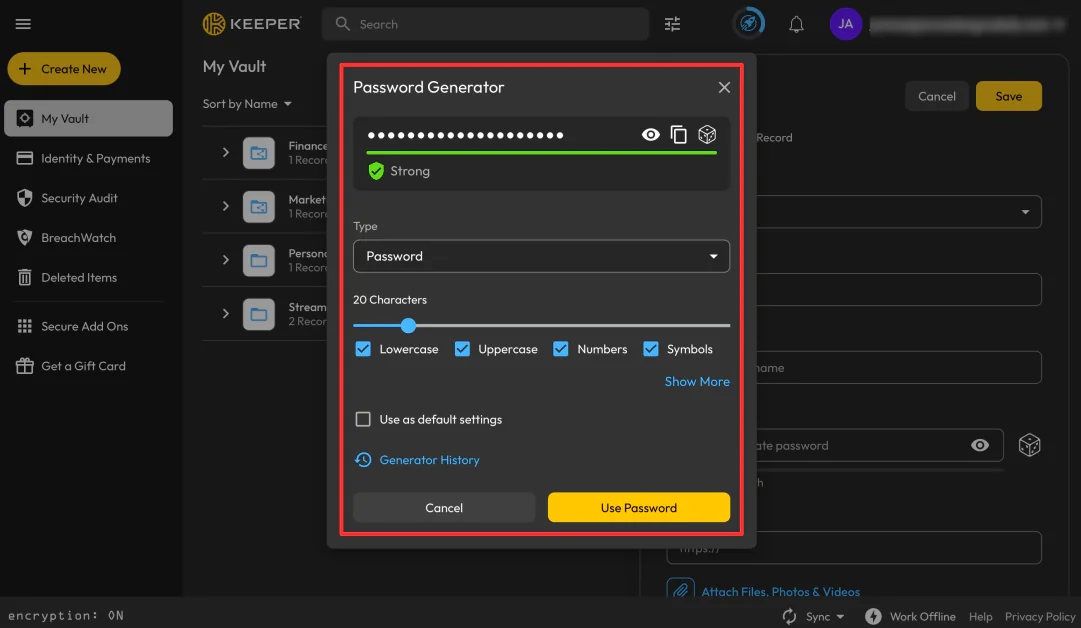Open Generator History link

(x=430, y=460)
